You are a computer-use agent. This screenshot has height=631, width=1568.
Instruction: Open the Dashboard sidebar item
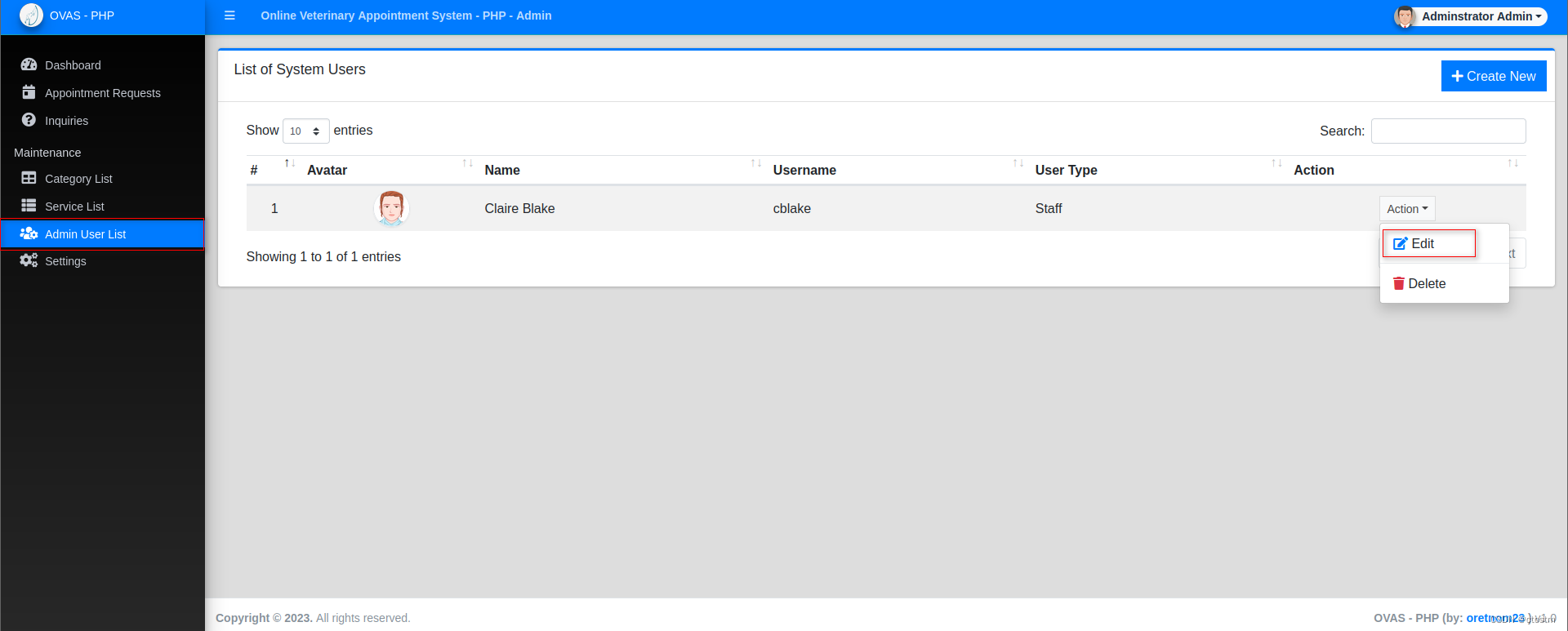tap(102, 64)
